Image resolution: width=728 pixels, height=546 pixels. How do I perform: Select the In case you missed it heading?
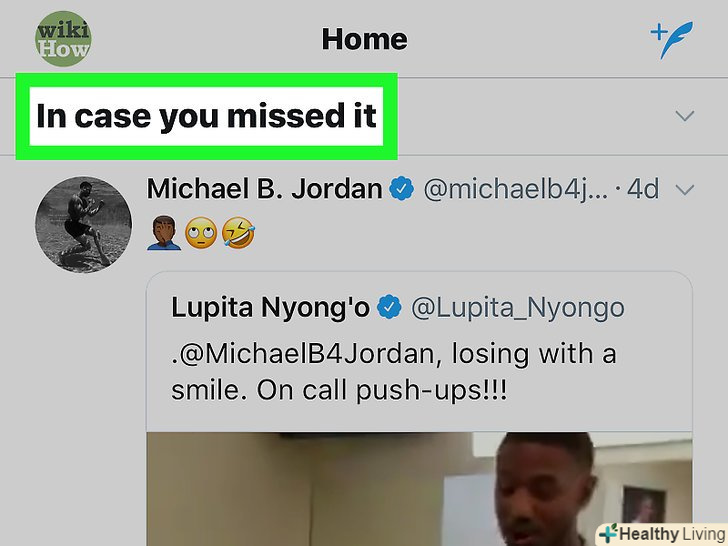pyautogui.click(x=206, y=116)
